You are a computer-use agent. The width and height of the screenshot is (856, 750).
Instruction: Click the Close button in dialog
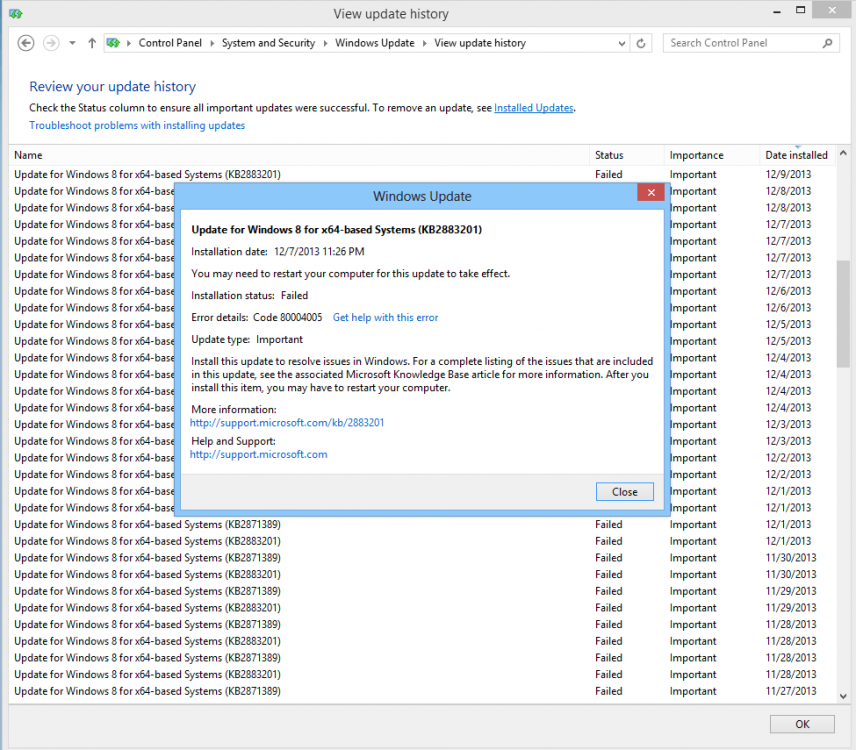coord(625,492)
